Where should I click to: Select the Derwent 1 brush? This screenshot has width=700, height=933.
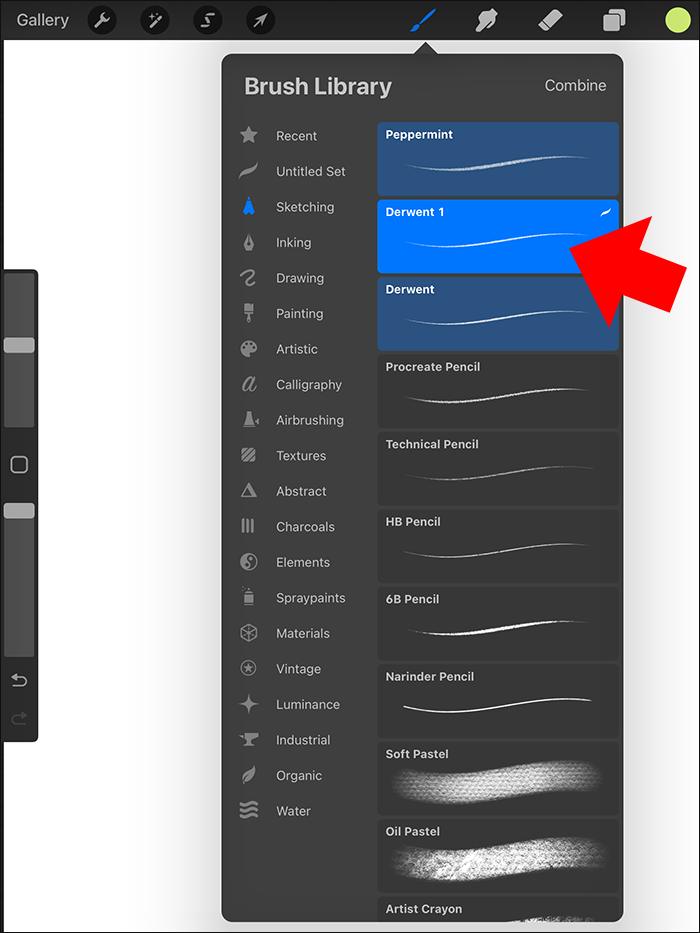point(498,236)
